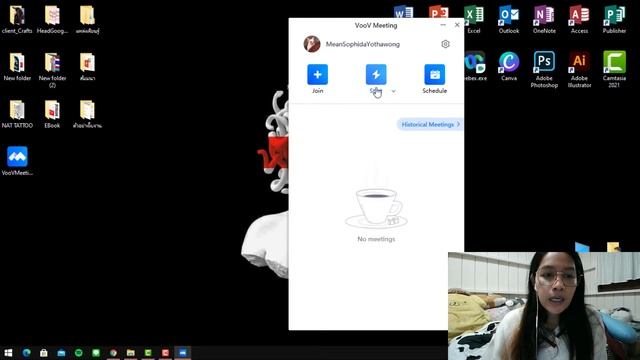Select the EBook folder on desktop
The width and height of the screenshot is (640, 360).
(52, 114)
